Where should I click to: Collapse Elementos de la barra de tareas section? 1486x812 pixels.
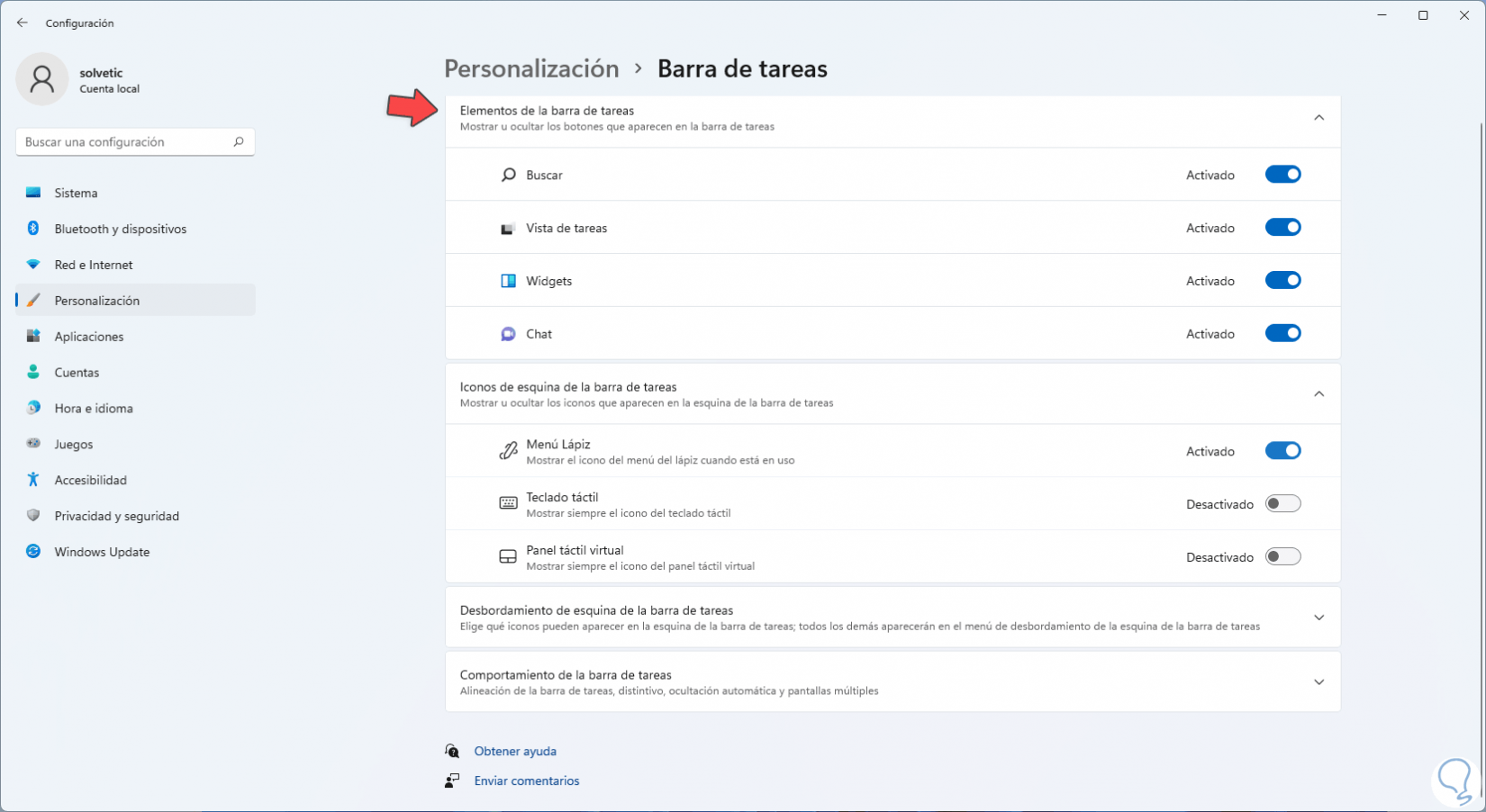[1318, 118]
